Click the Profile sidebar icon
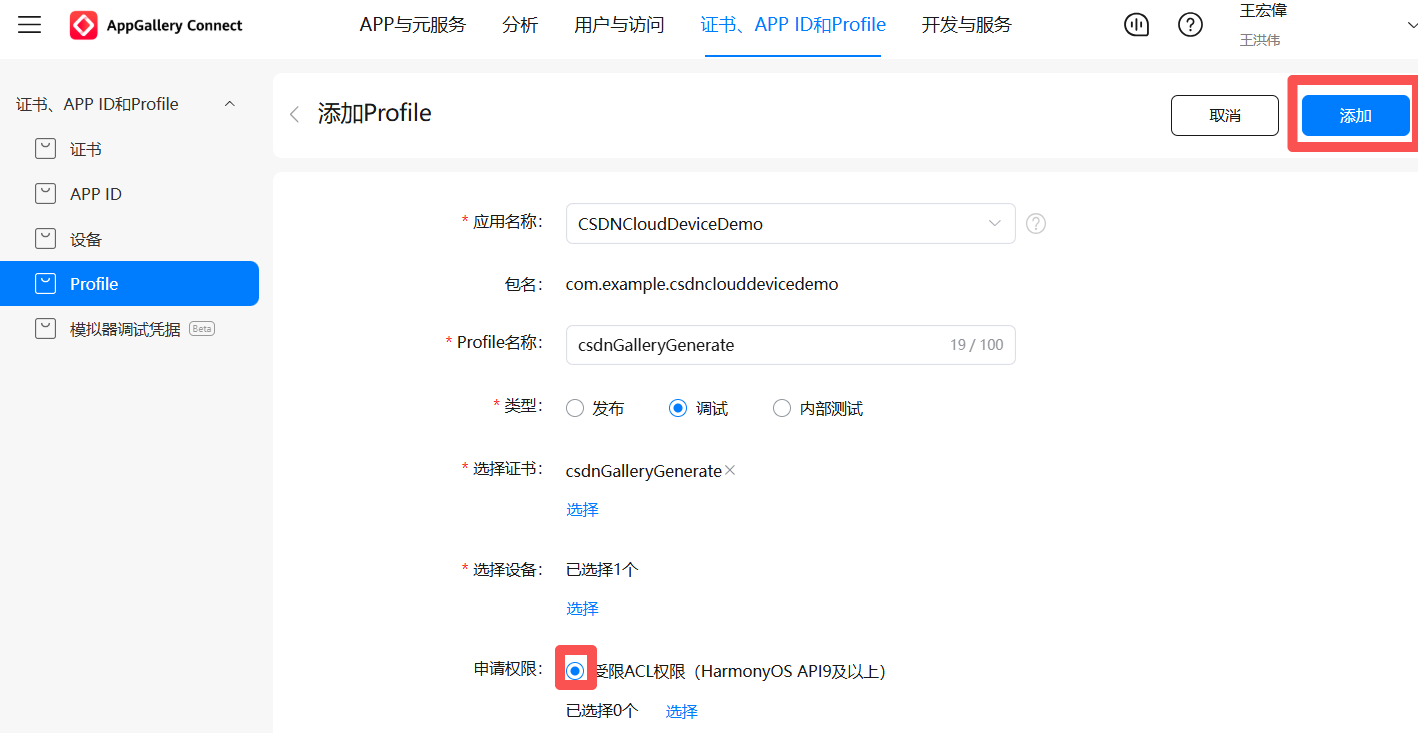This screenshot has height=733, width=1418. tap(45, 284)
